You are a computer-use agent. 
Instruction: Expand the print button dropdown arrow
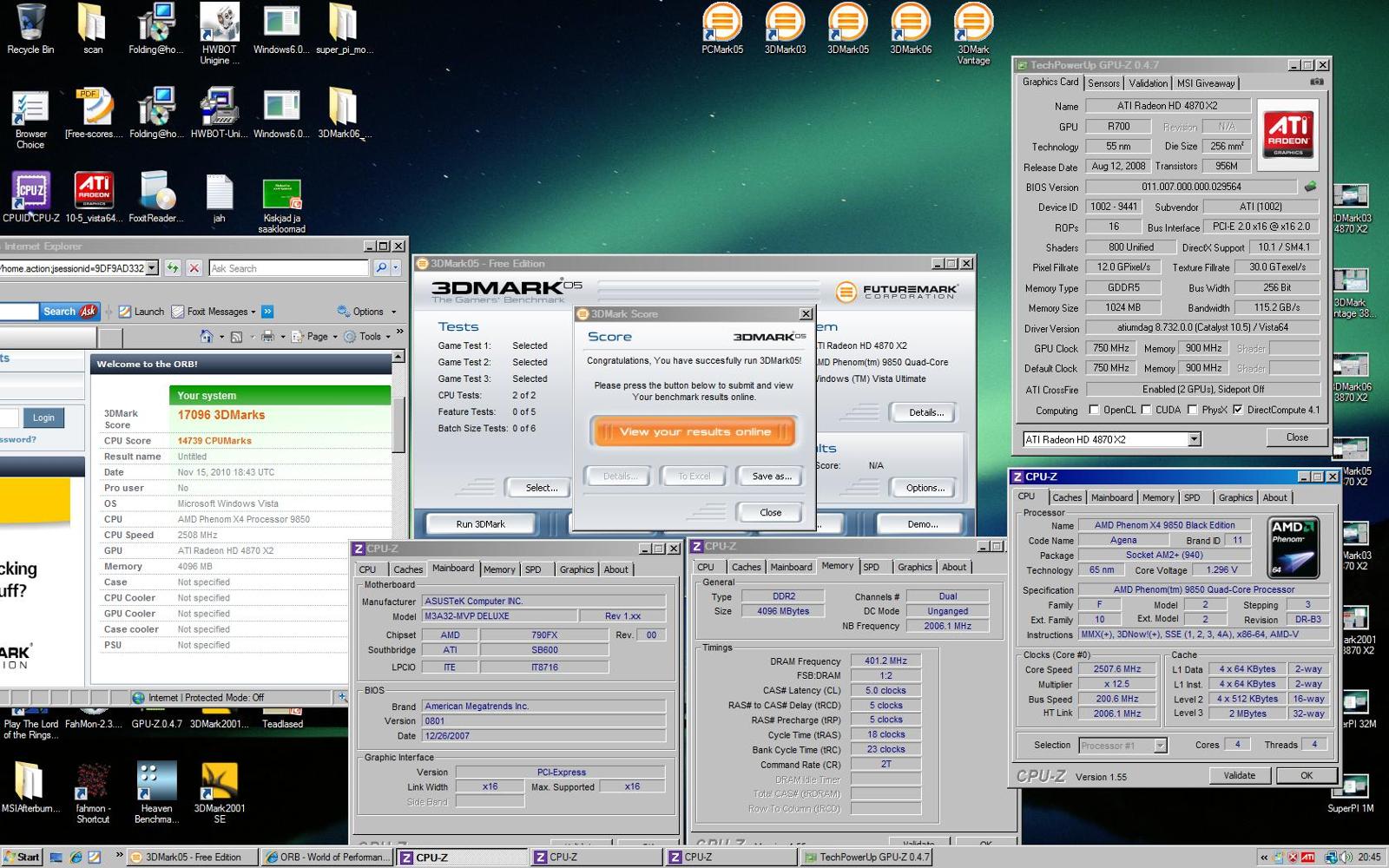[282, 336]
